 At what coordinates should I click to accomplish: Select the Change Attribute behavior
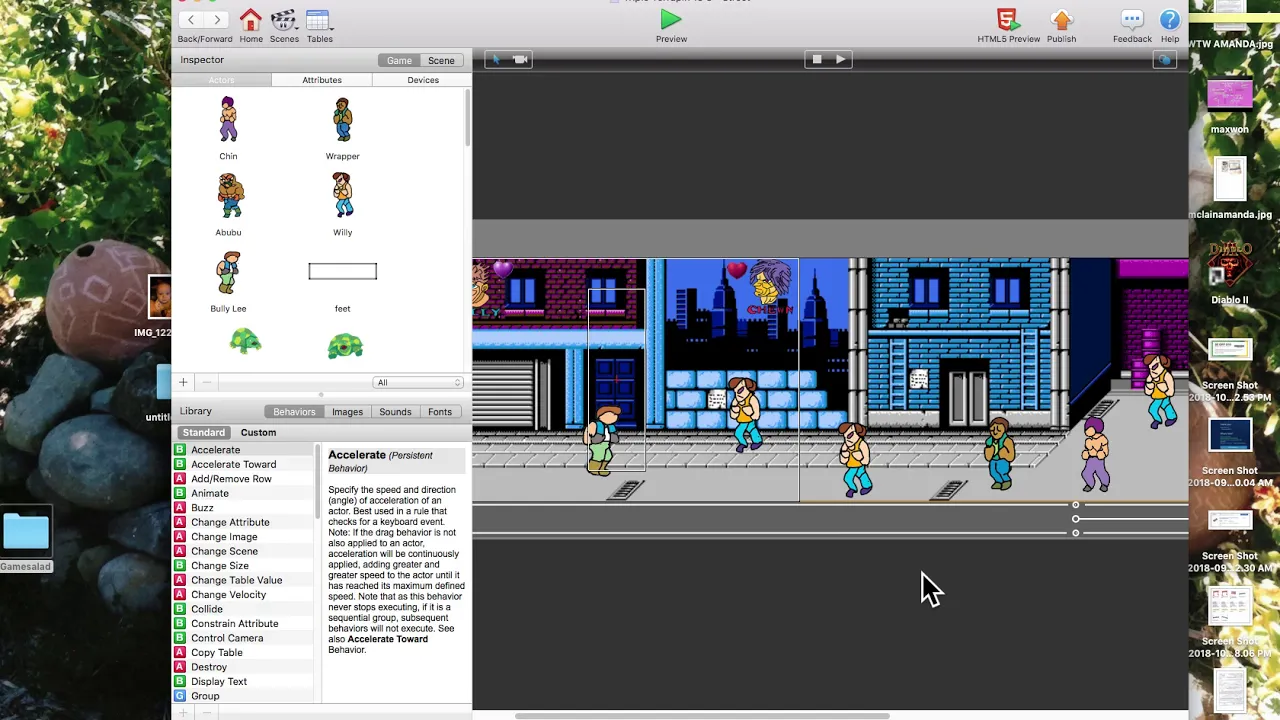pos(244,522)
